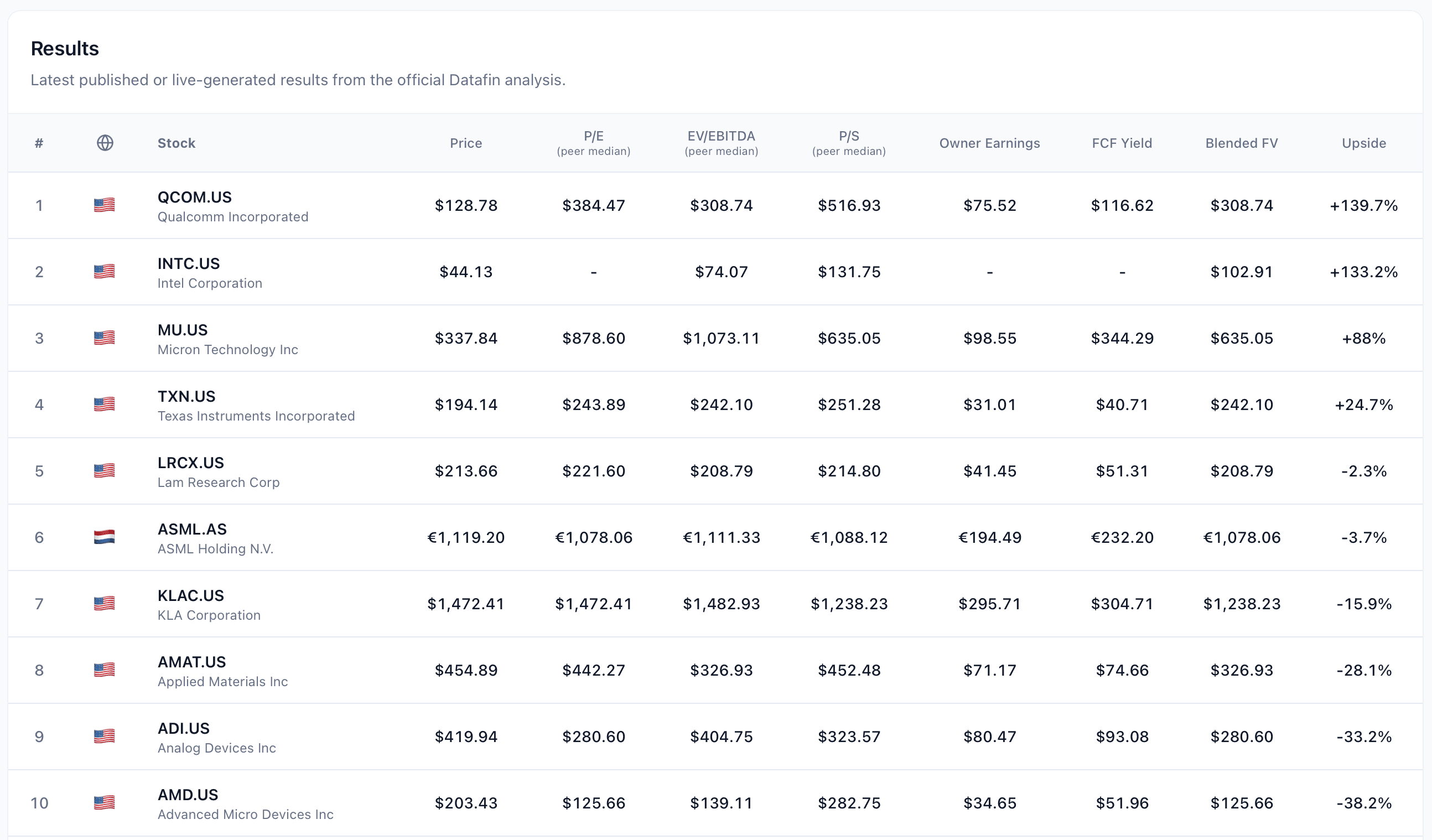The height and width of the screenshot is (840, 1432).
Task: Open the AMD.US ticker
Action: [x=188, y=795]
